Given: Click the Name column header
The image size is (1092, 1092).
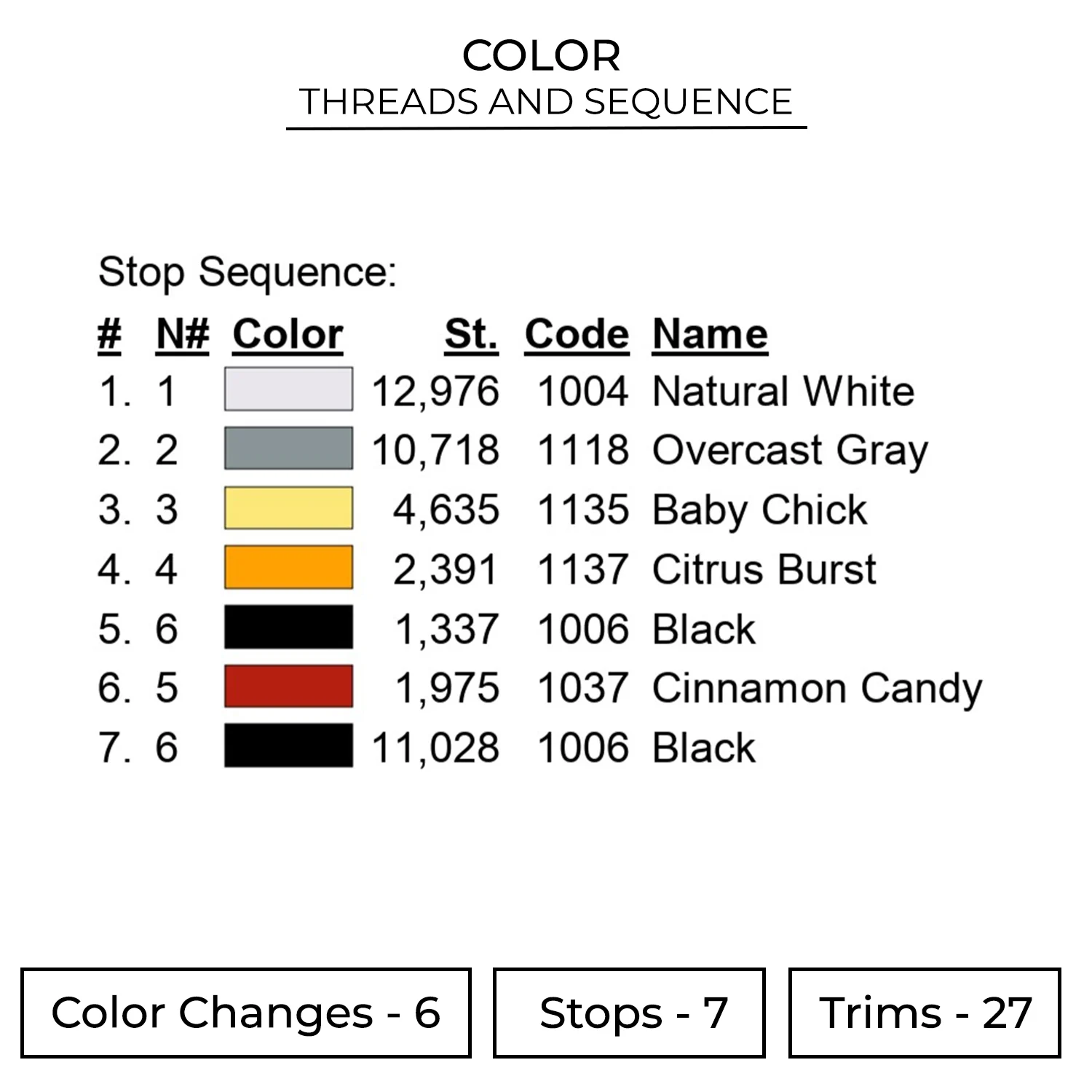Looking at the screenshot, I should [x=710, y=335].
